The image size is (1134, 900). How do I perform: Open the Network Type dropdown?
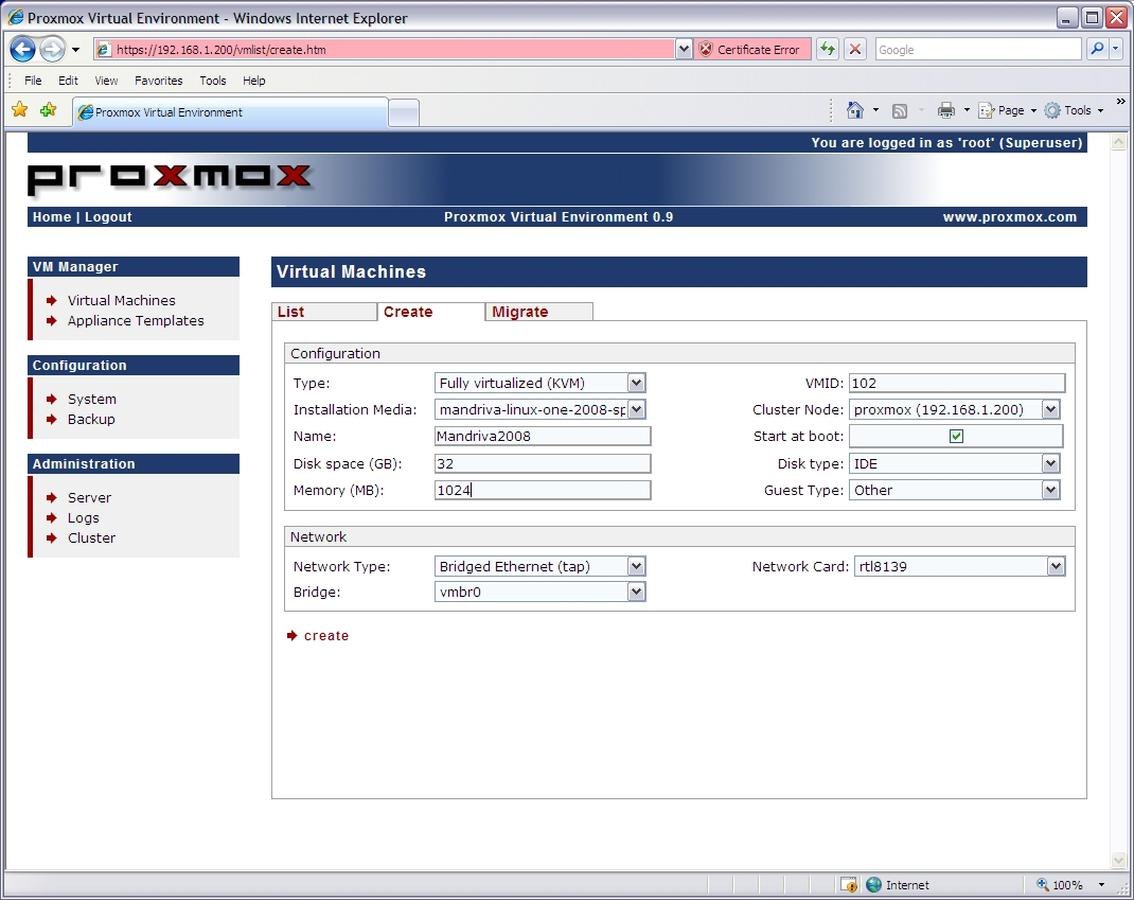pyautogui.click(x=540, y=566)
